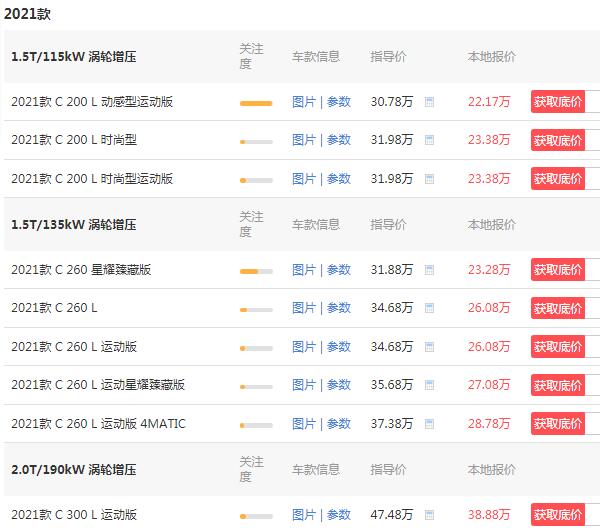Click popularity bar for C 200 L 动感型运动版
The height and width of the screenshot is (530, 600).
(x=256, y=103)
